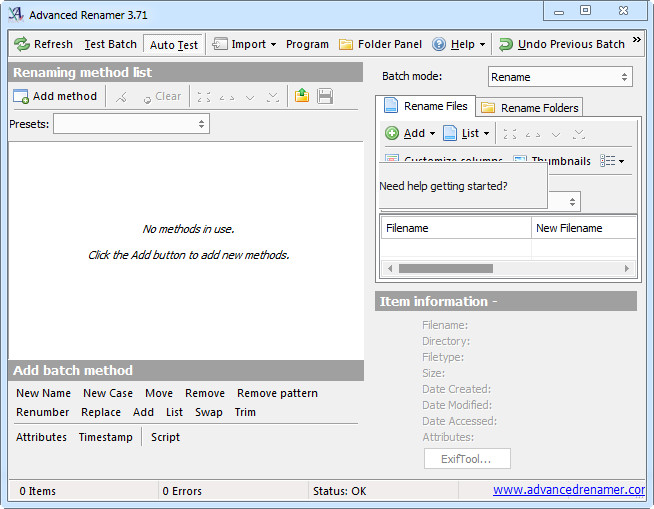Image resolution: width=654 pixels, height=509 pixels.
Task: Choose the Remove pattern batch method
Action: (277, 393)
